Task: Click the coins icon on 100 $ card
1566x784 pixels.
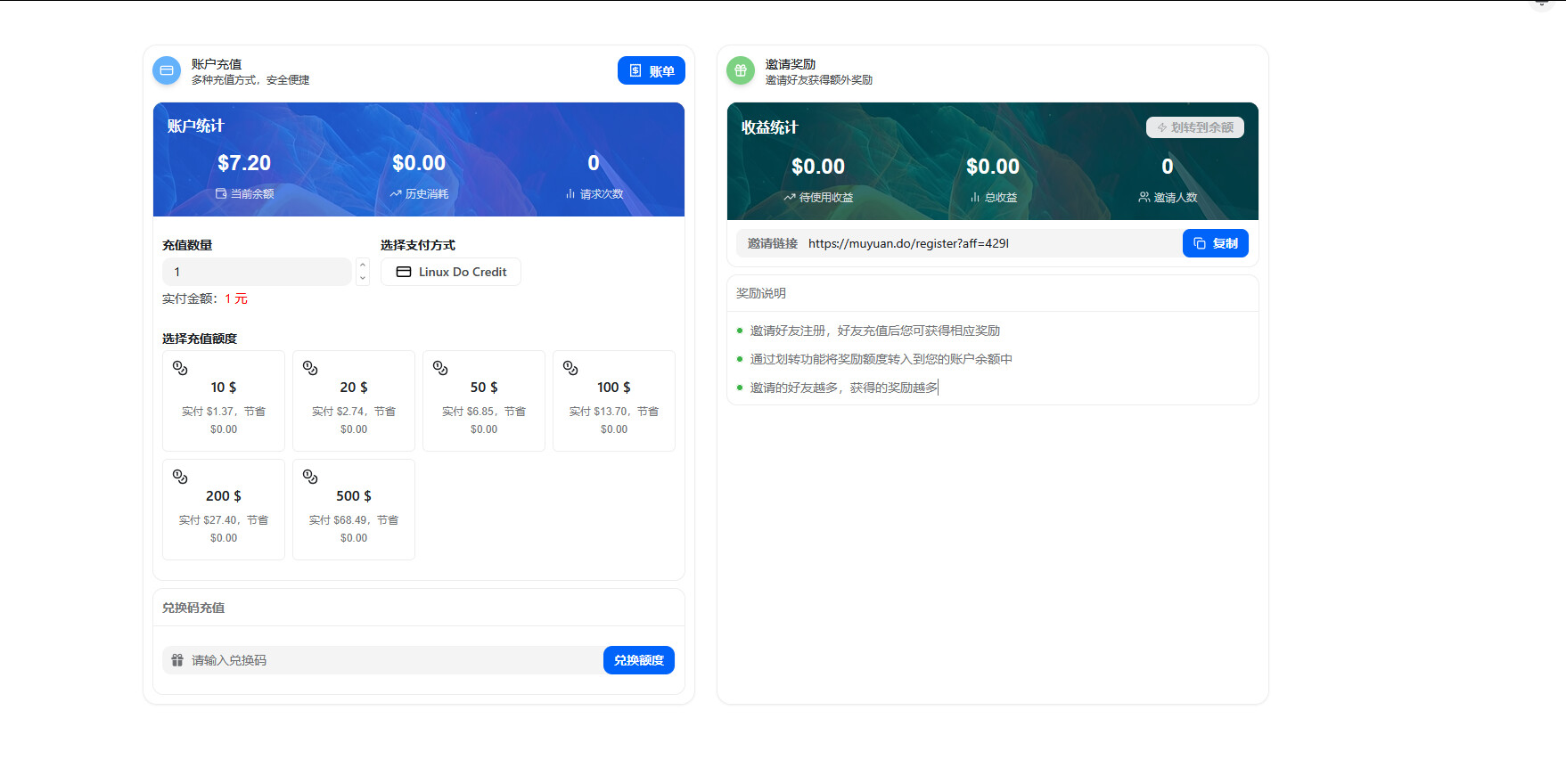Action: (570, 368)
